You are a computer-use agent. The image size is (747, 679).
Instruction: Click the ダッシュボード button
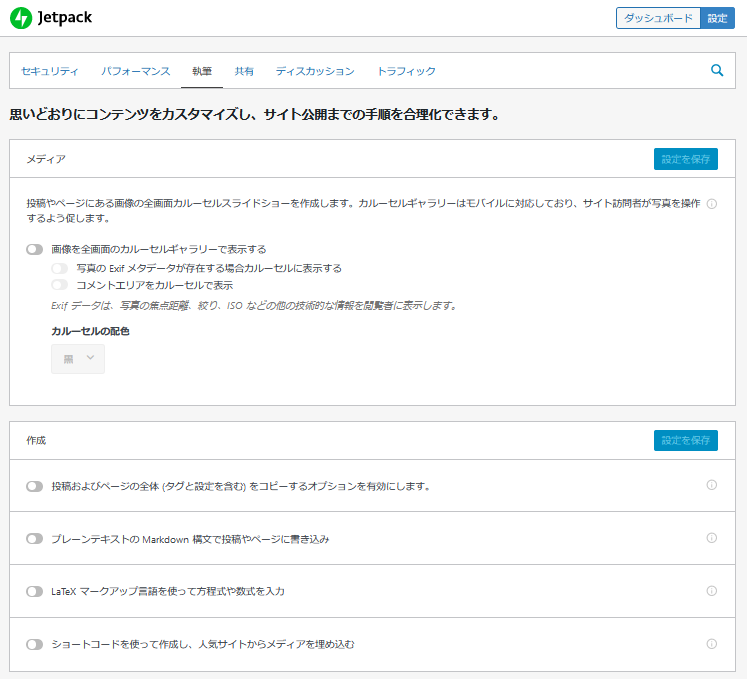click(658, 18)
